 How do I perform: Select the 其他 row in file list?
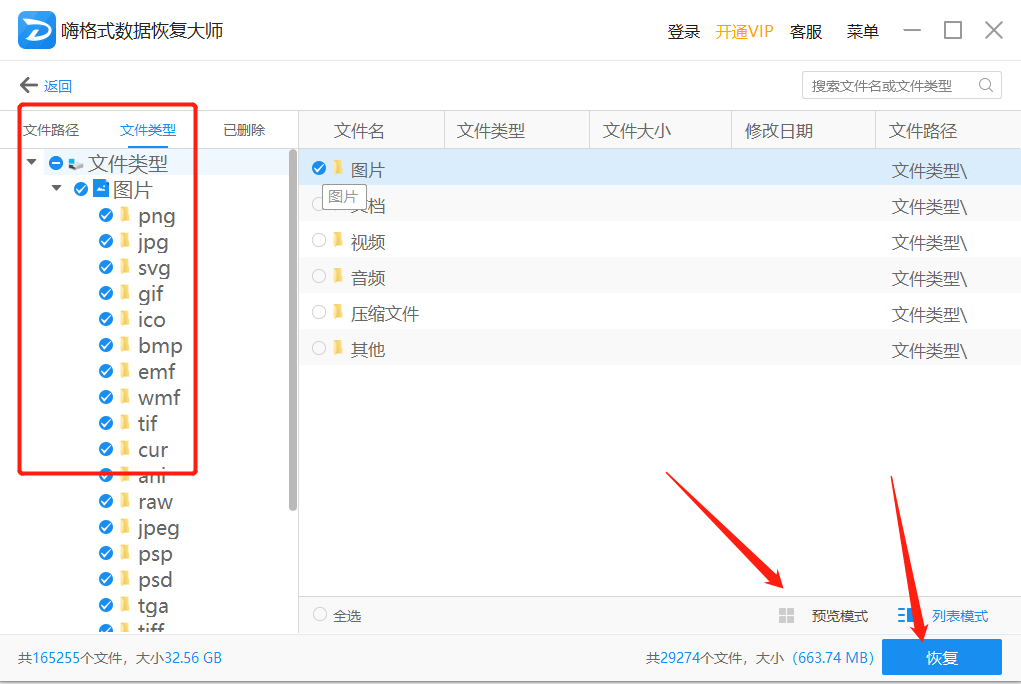[660, 348]
